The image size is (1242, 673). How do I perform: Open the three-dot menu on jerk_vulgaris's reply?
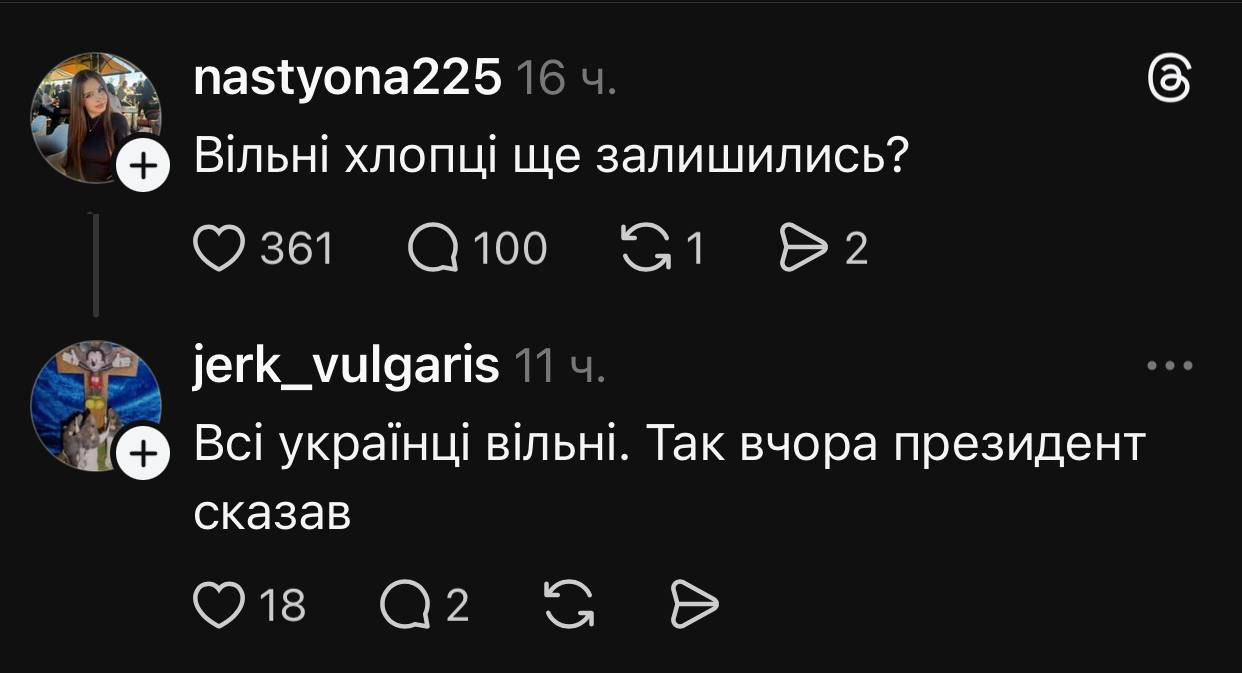1169,367
